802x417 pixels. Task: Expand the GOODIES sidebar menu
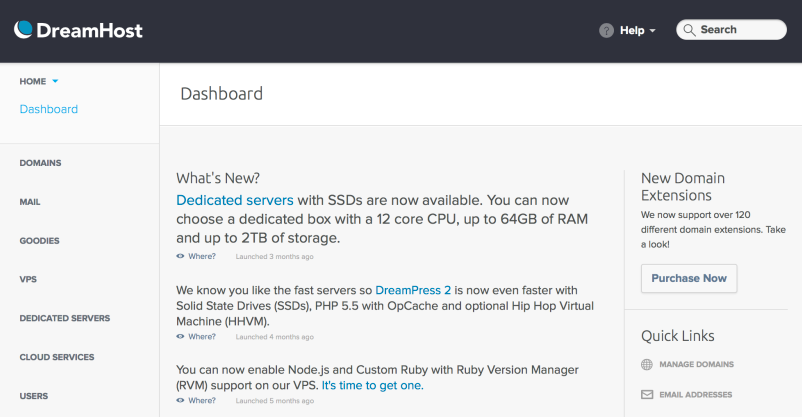click(x=39, y=240)
